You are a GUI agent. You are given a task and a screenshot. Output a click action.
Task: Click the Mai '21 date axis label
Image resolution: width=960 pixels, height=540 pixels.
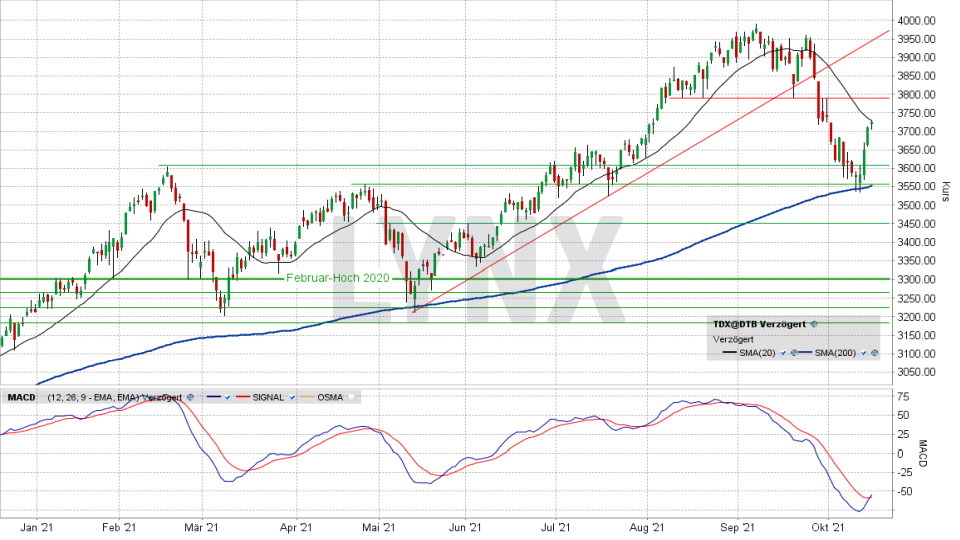pos(380,527)
